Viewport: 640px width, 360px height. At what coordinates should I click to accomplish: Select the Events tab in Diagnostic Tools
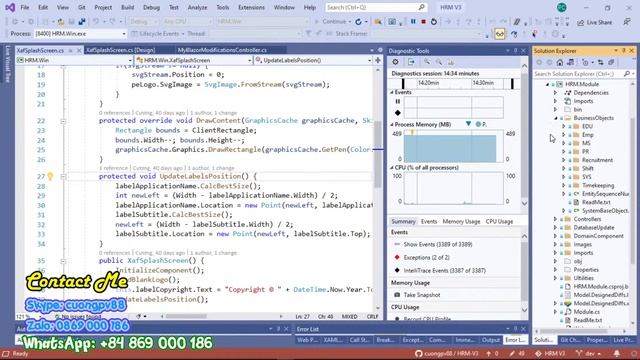pos(429,221)
